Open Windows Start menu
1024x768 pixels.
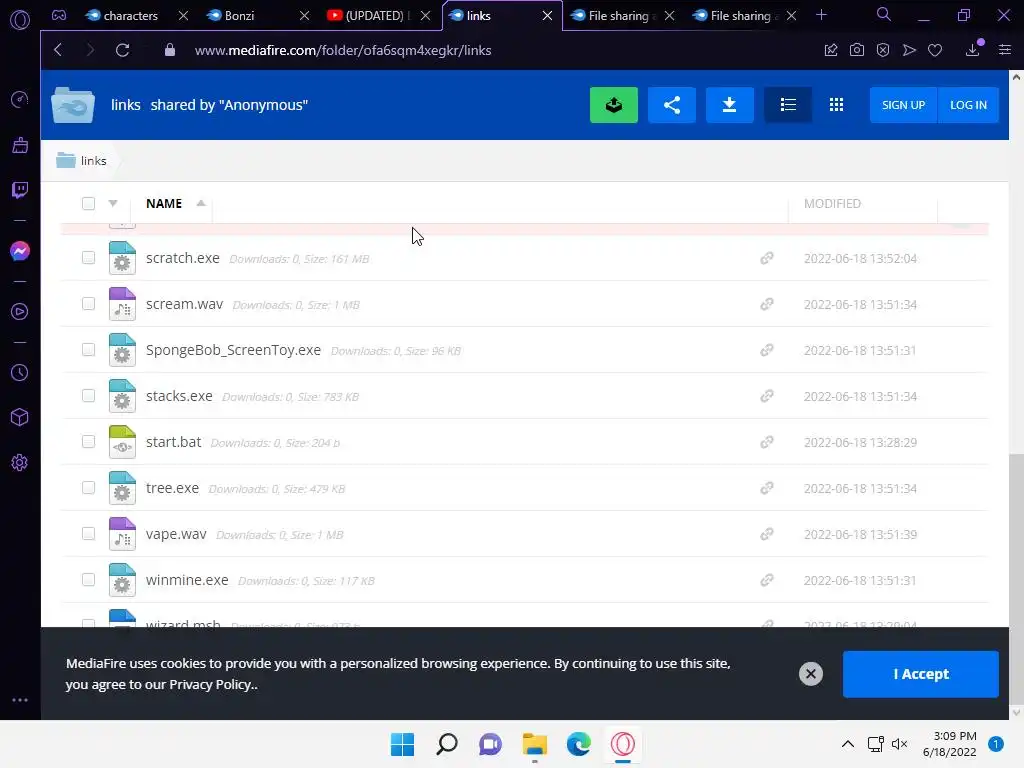(402, 744)
